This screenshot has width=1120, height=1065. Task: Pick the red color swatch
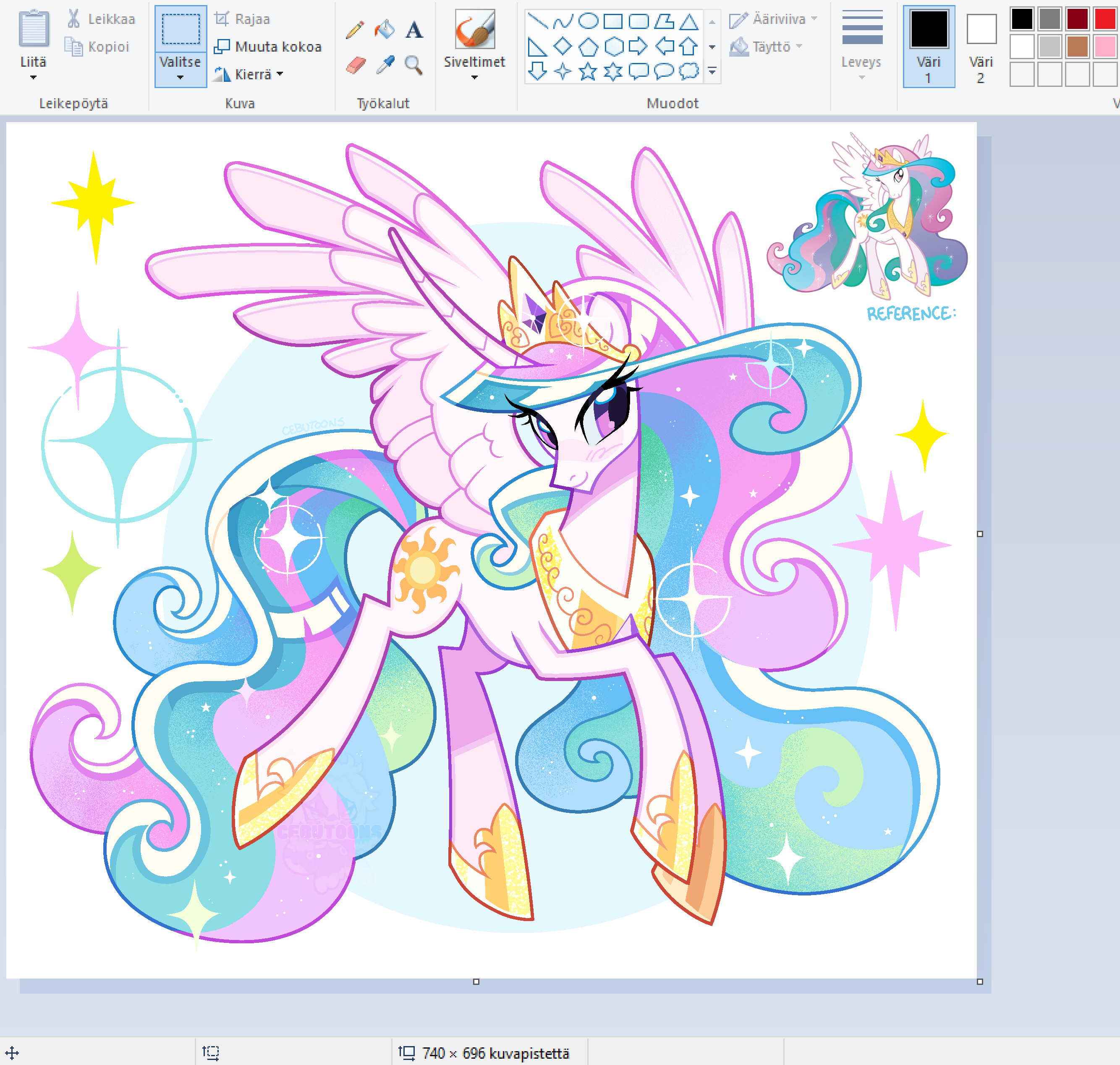pyautogui.click(x=1104, y=19)
